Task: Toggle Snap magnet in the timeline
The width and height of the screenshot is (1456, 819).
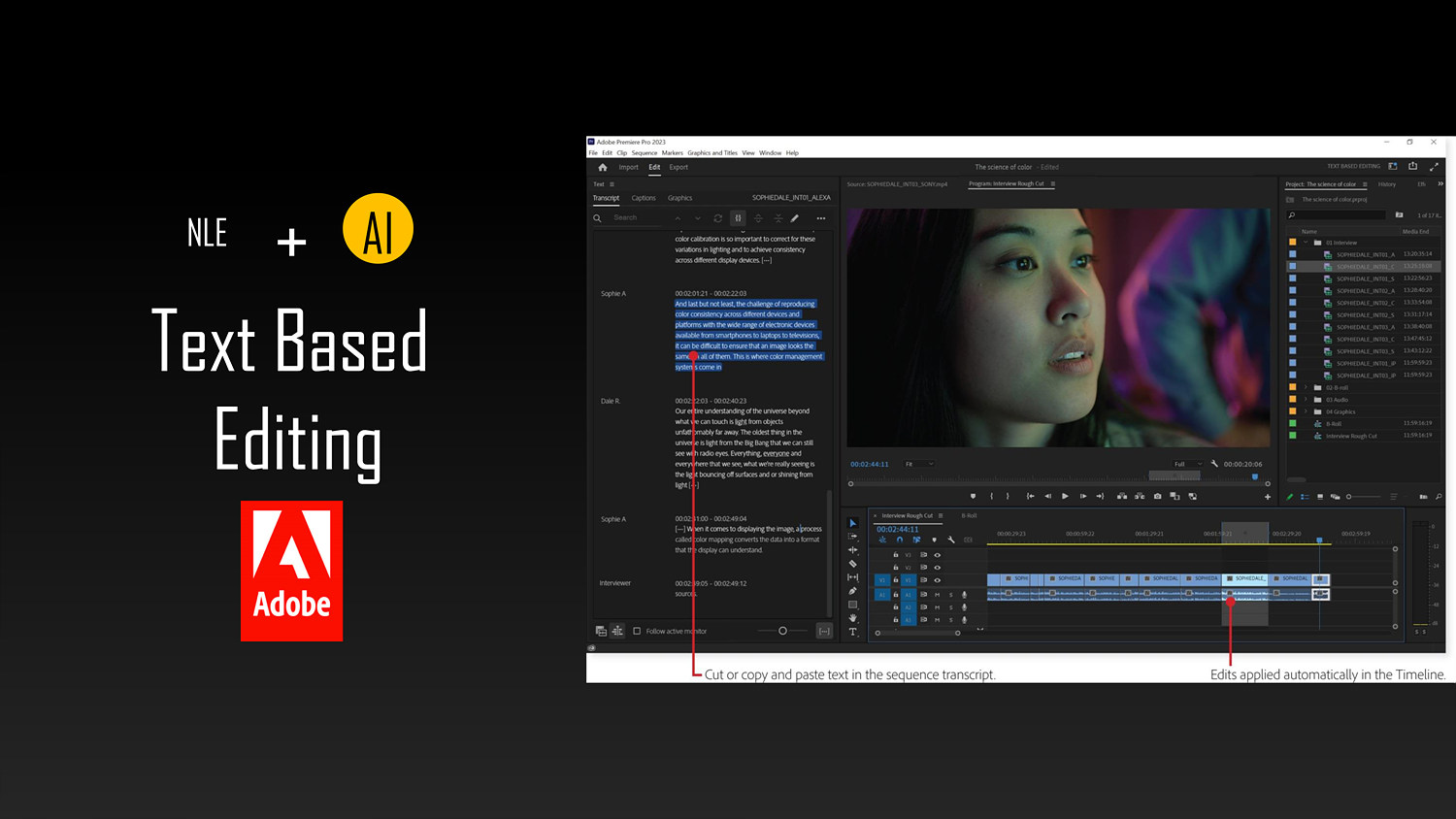Action: (x=900, y=540)
